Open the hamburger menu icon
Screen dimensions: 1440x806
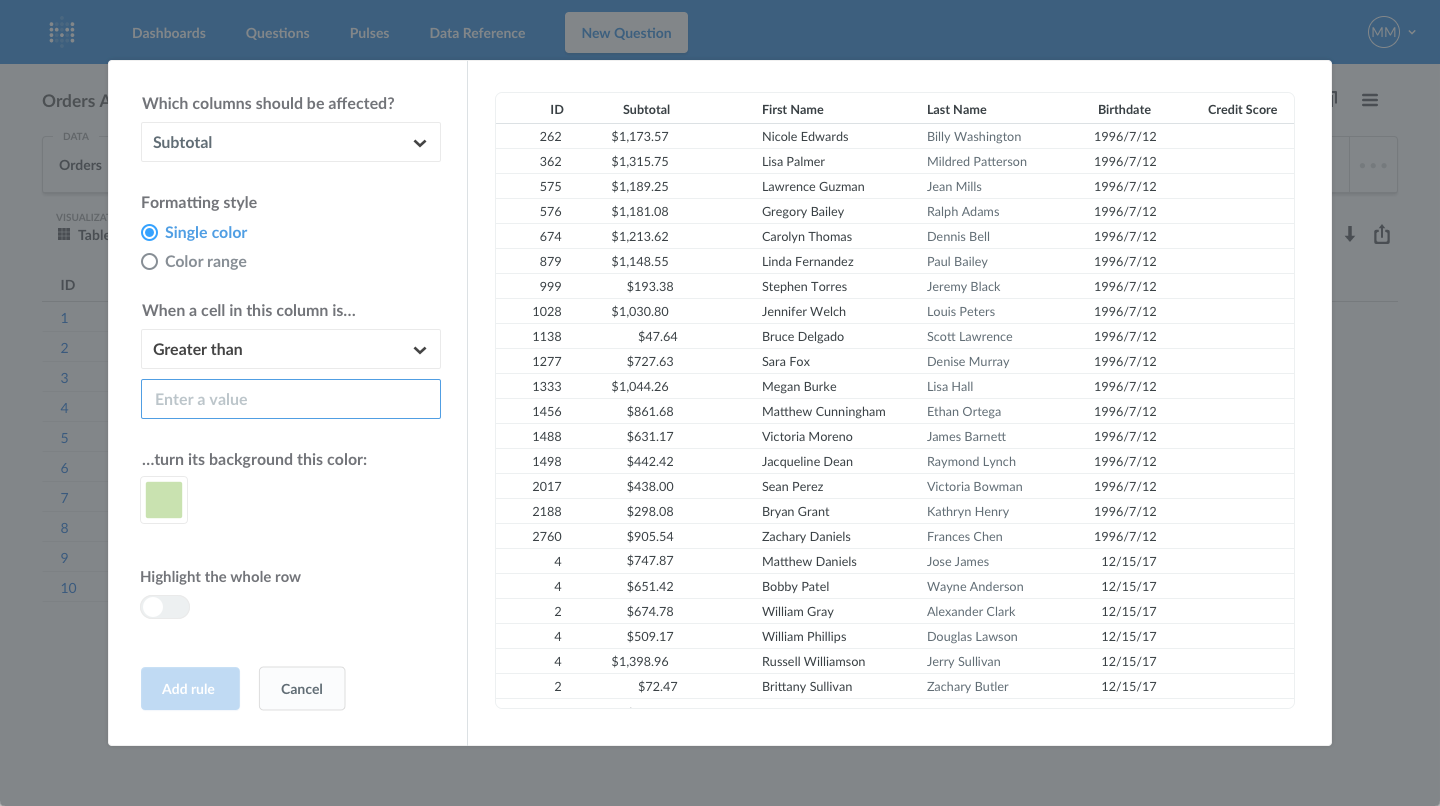tap(1370, 100)
